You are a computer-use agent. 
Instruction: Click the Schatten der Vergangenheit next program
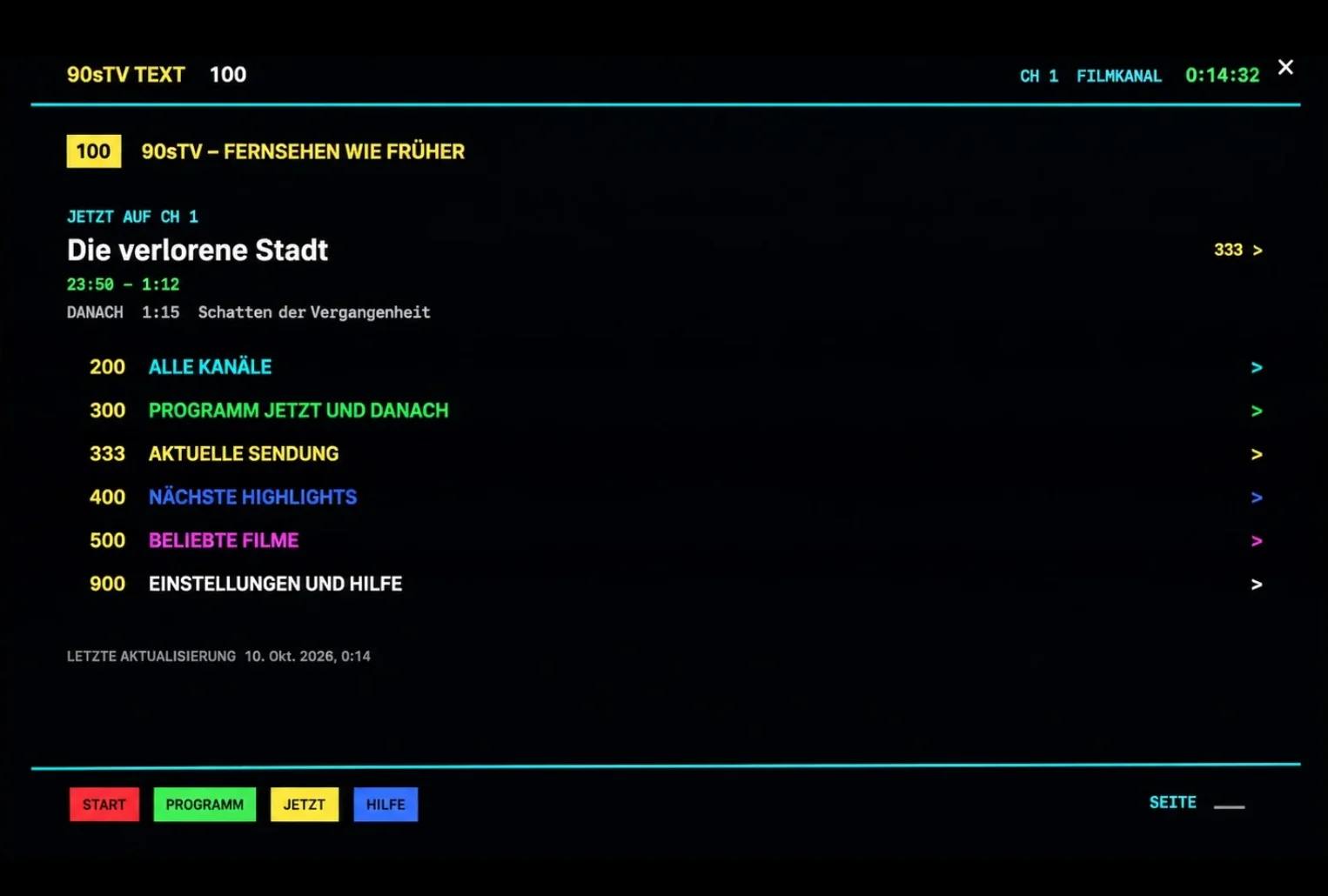tap(314, 312)
